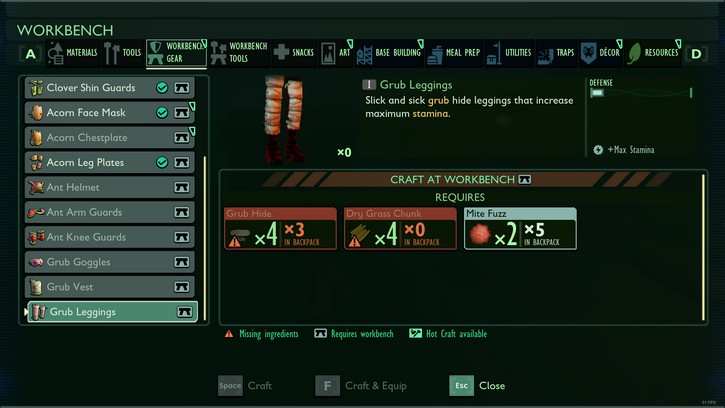
Task: Select the Tools category hammer icon
Action: click(x=111, y=53)
